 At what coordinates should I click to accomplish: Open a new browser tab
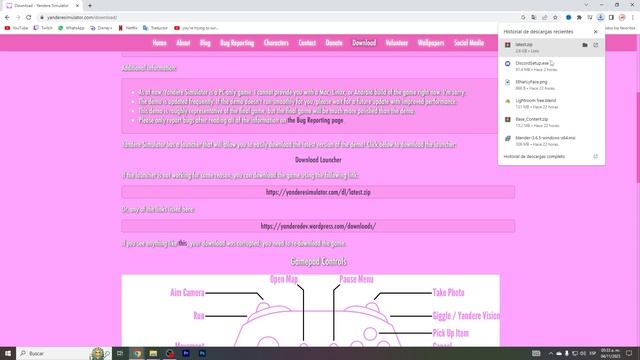(90, 6)
